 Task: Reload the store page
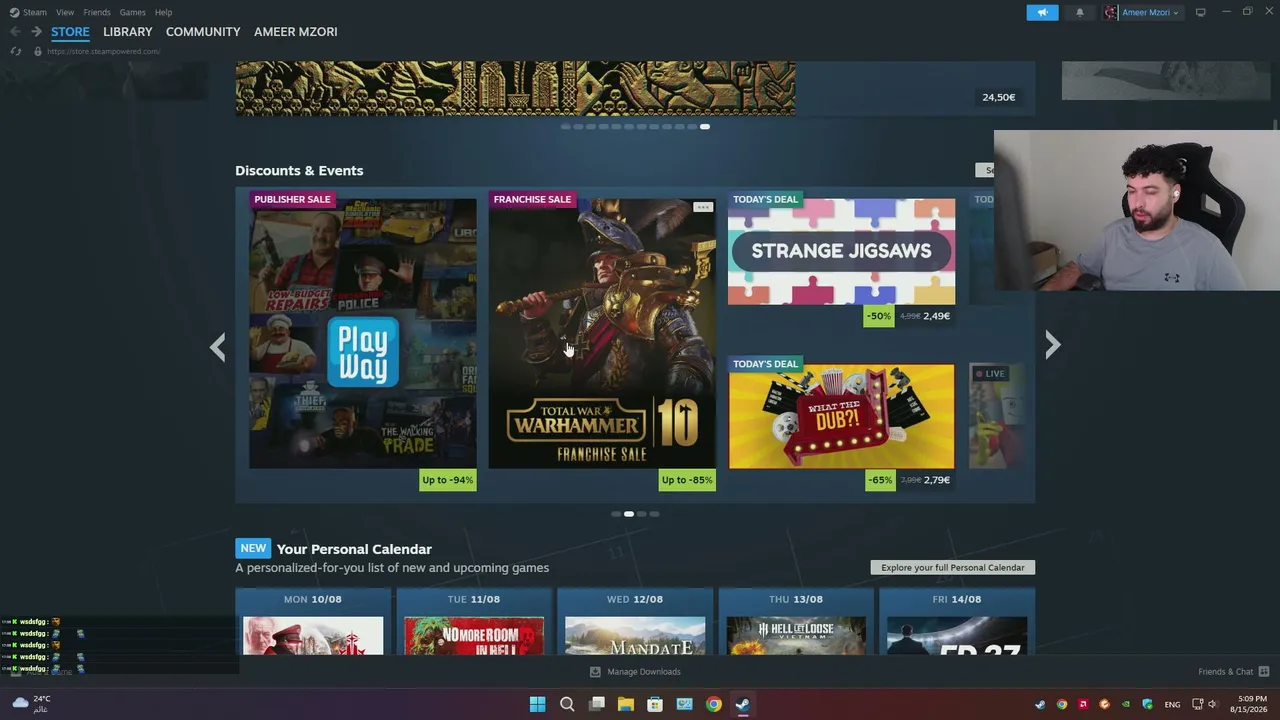click(16, 51)
